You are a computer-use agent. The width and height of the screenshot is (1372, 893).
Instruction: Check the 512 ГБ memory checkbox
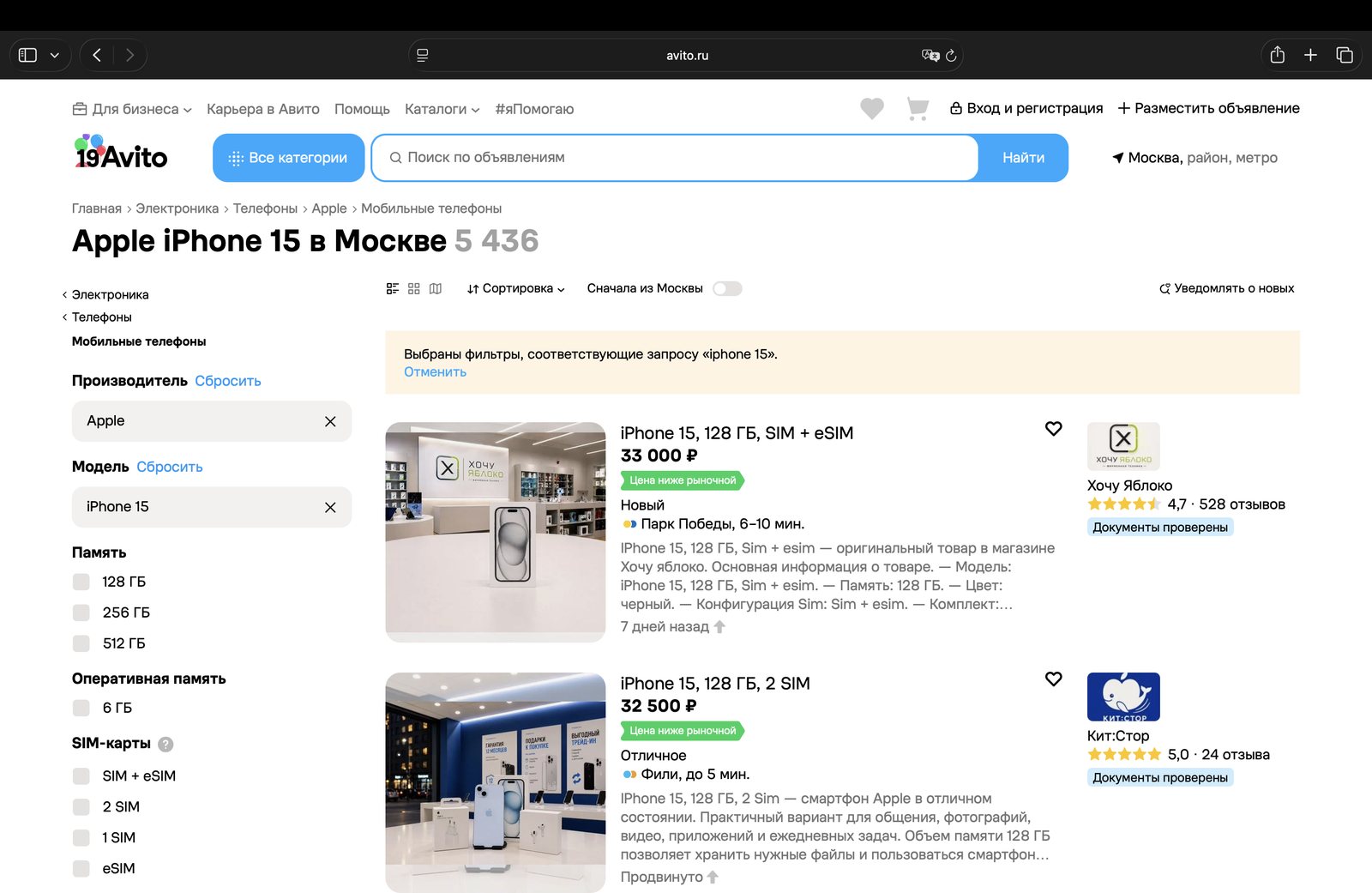click(81, 643)
